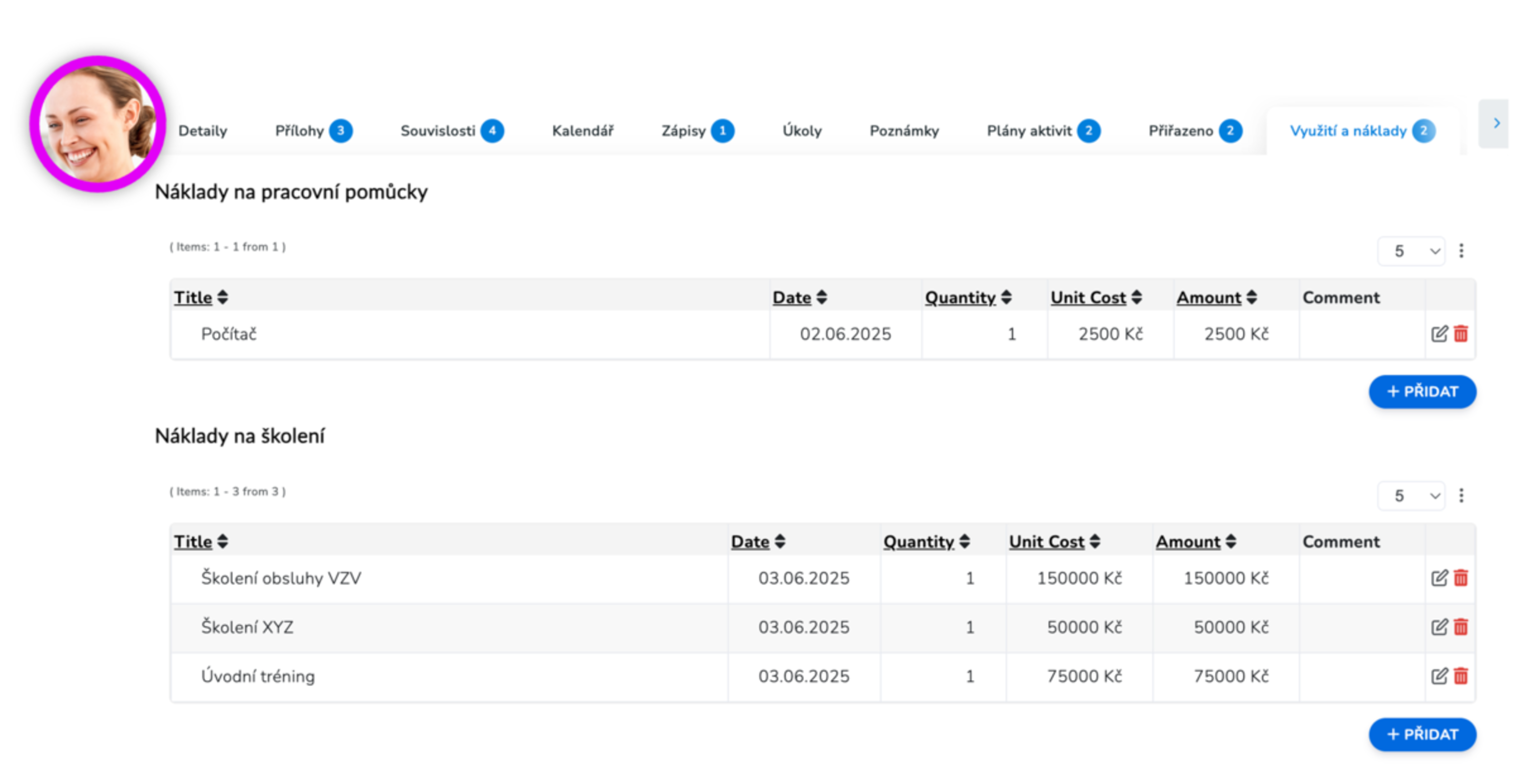Delete the Úvodní tréning entry
Screen dimensions: 1516x784
click(x=1461, y=676)
